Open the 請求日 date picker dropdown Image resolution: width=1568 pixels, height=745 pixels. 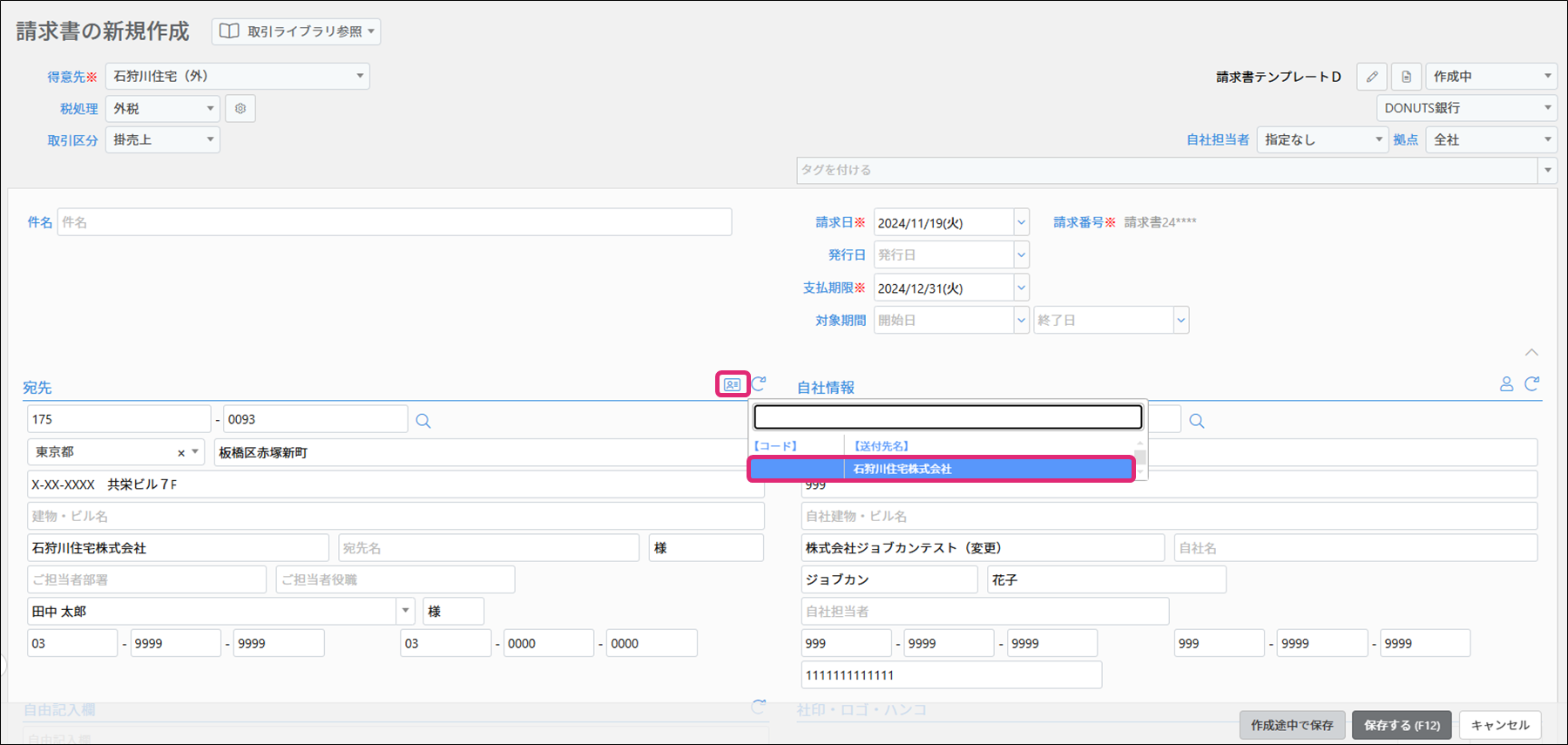click(x=1021, y=223)
